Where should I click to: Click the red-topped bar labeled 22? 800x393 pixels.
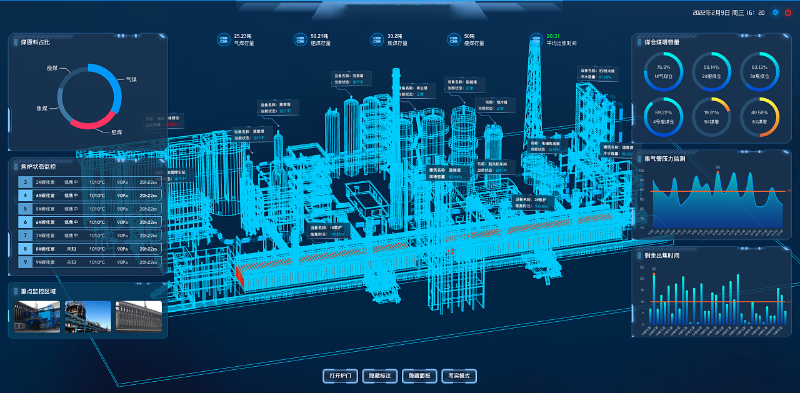point(654,299)
